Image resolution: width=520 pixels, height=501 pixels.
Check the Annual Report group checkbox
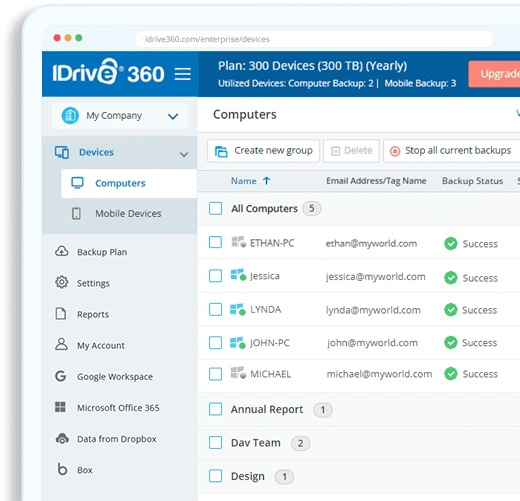[x=215, y=409]
